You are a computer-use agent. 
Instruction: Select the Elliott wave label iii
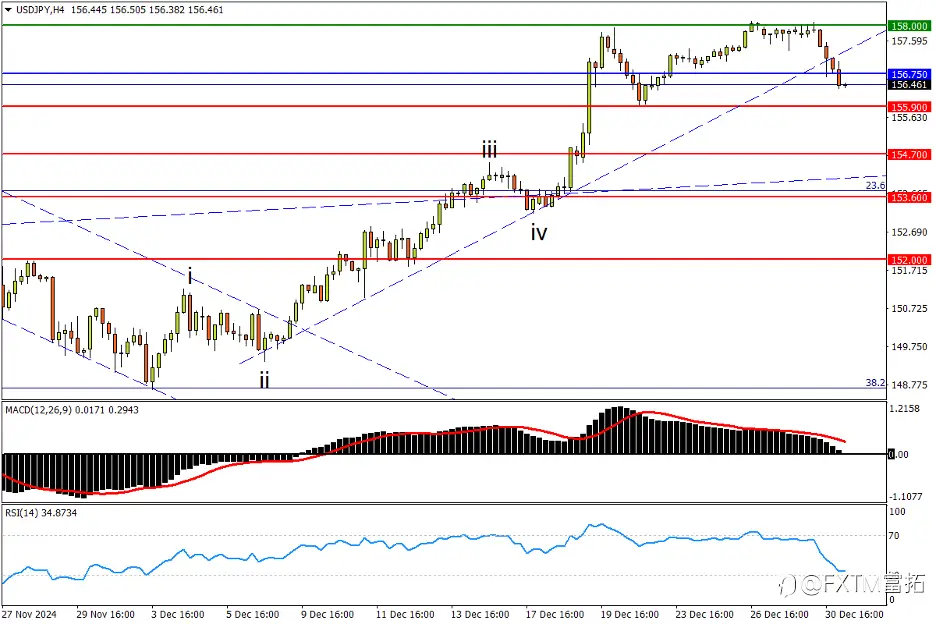tap(489, 149)
